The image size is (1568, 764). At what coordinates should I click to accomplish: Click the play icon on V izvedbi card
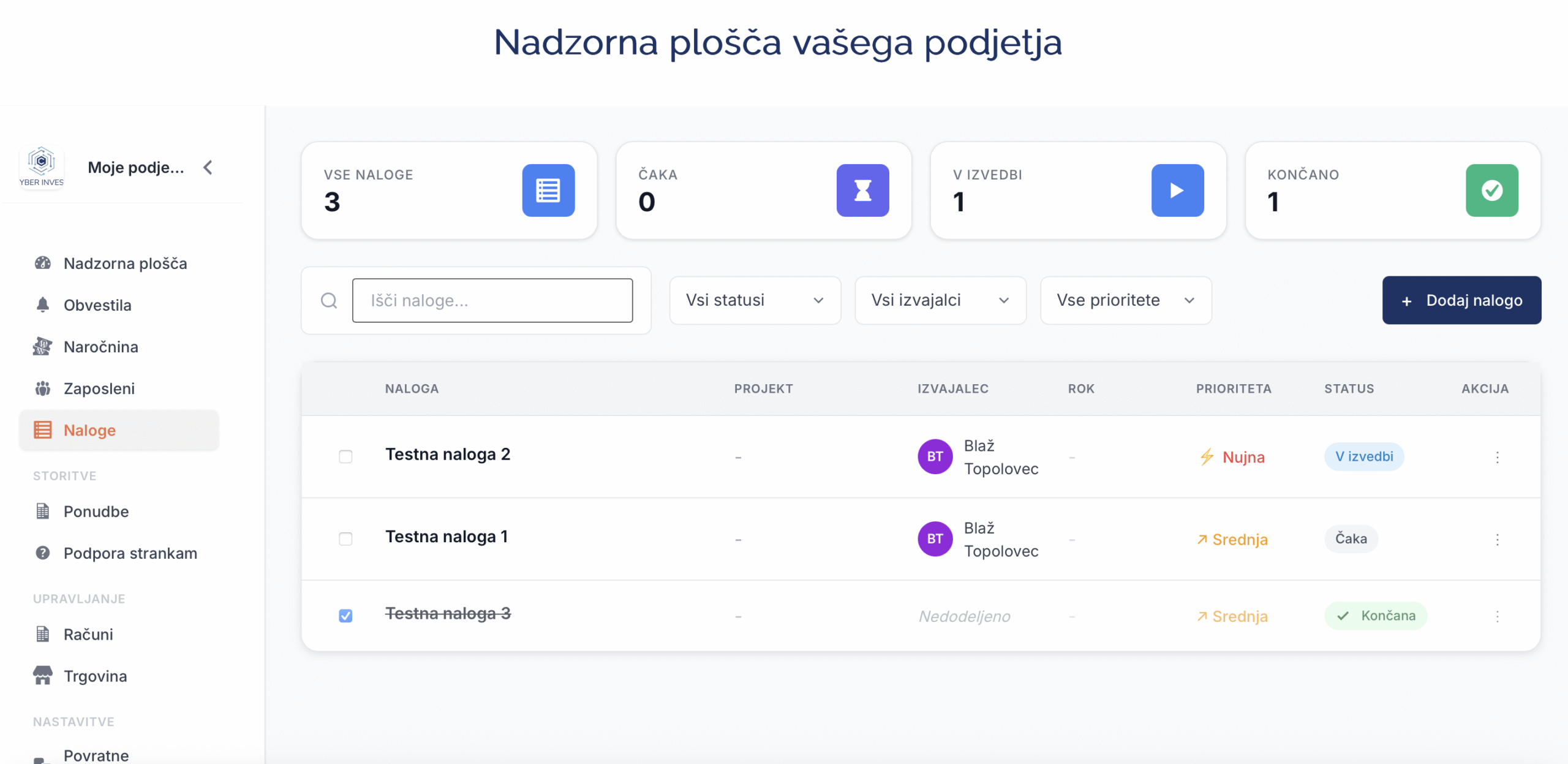[1177, 190]
